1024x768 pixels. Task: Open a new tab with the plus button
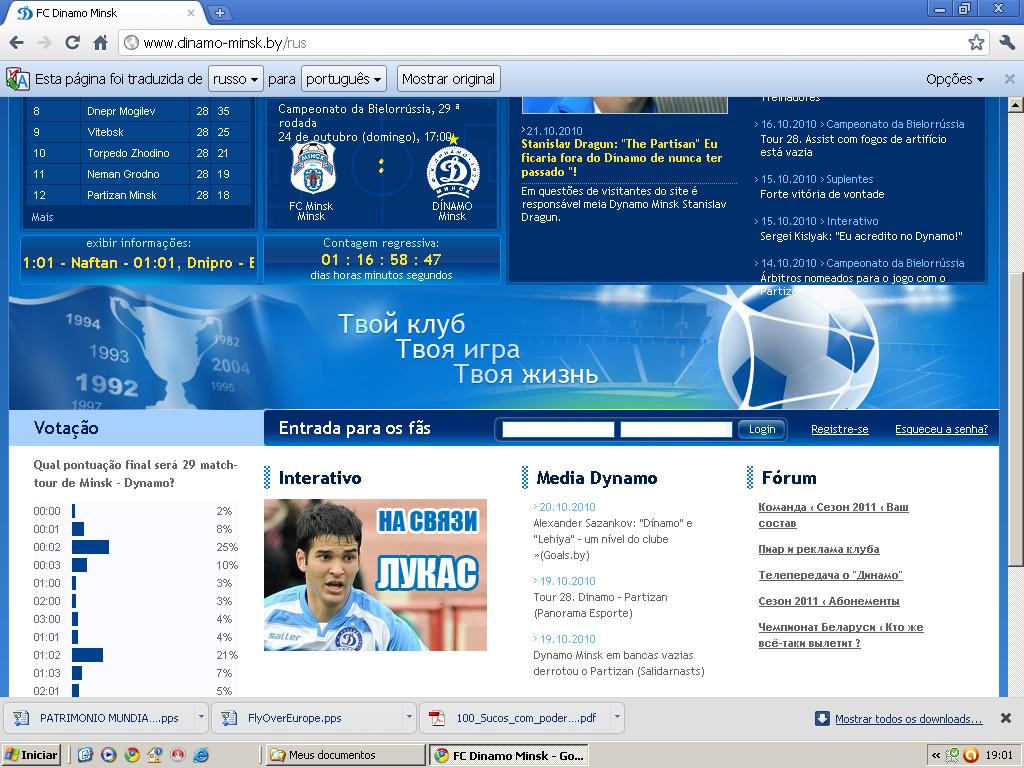(220, 13)
